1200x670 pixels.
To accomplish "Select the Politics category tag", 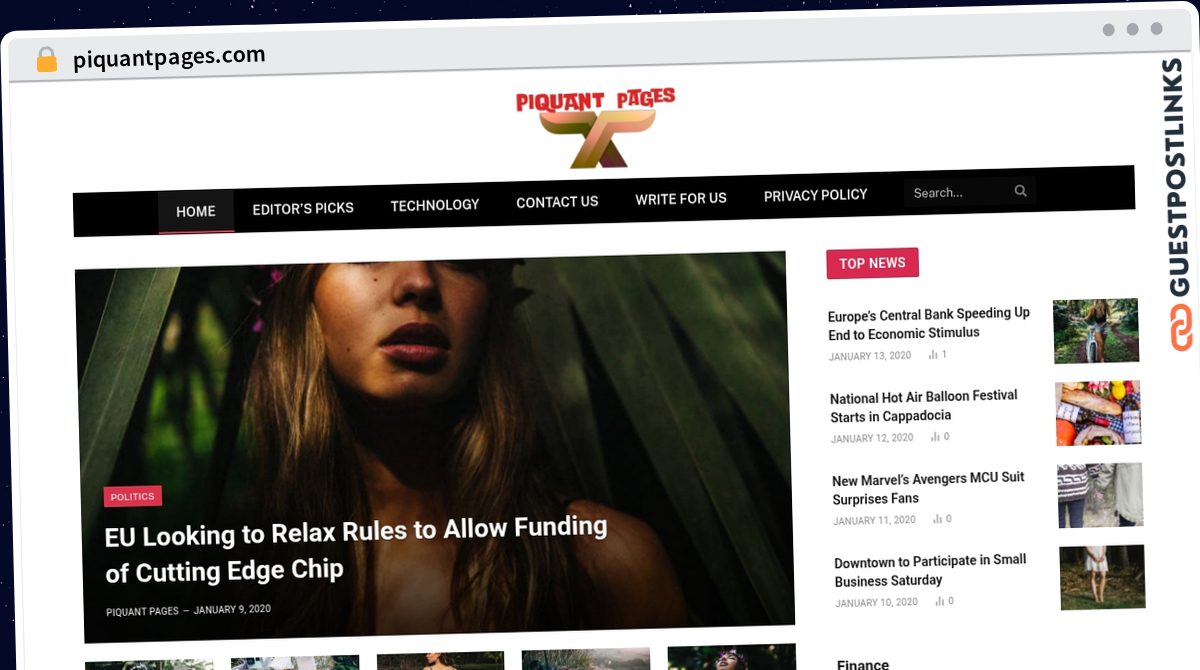I will (132, 497).
